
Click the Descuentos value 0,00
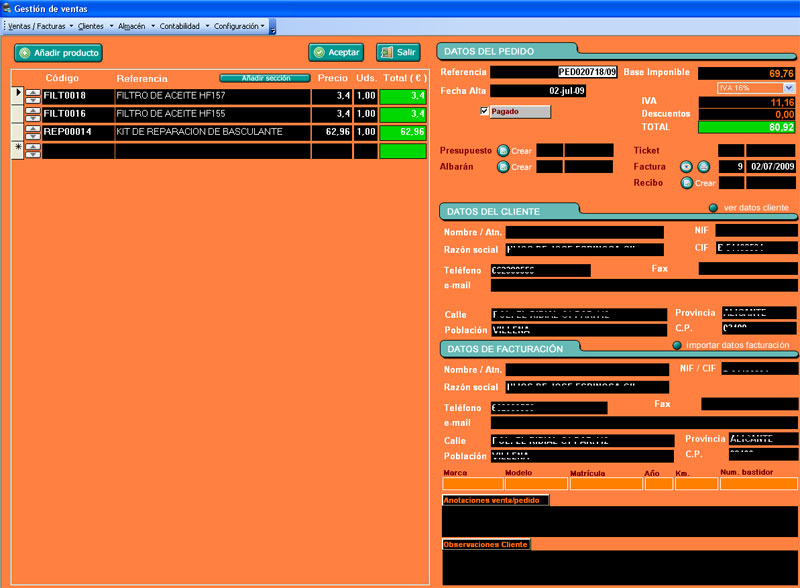[x=746, y=114]
